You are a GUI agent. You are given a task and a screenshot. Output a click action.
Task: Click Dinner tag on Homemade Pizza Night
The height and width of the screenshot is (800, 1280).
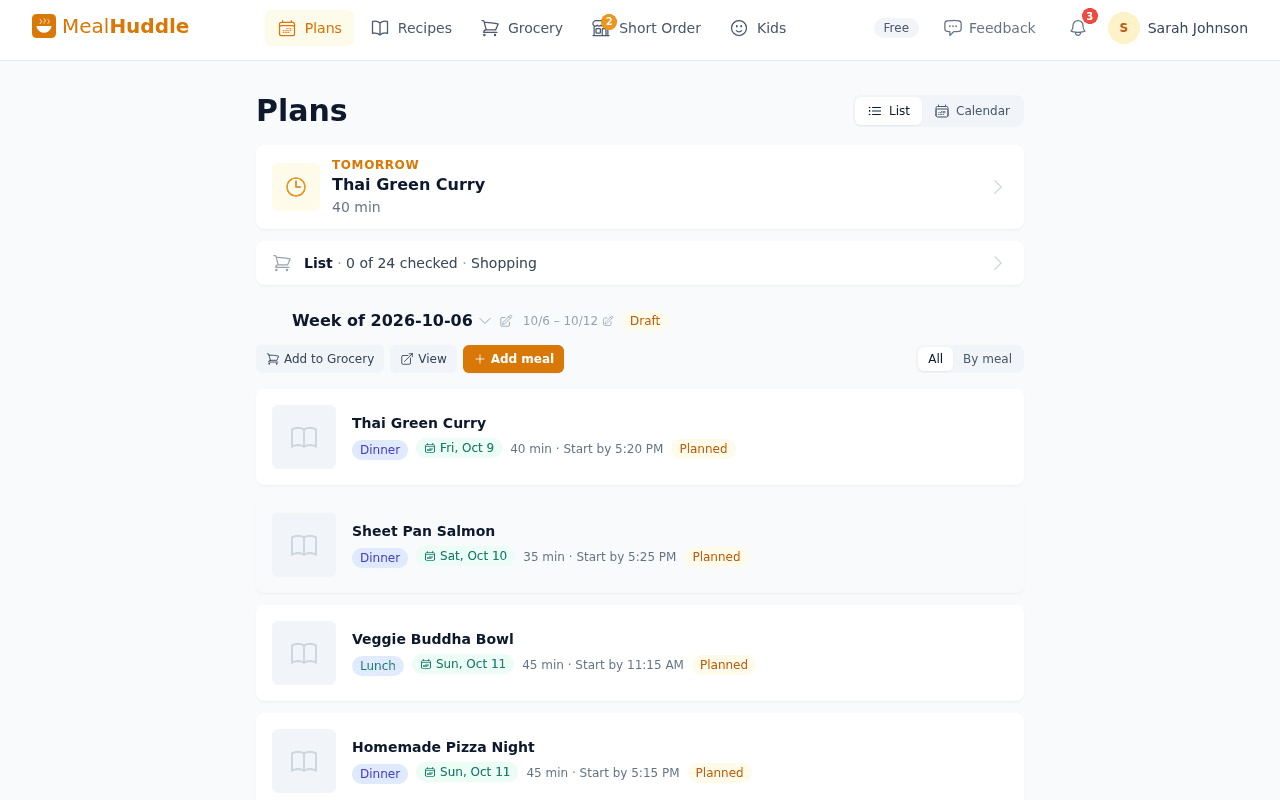tap(380, 774)
